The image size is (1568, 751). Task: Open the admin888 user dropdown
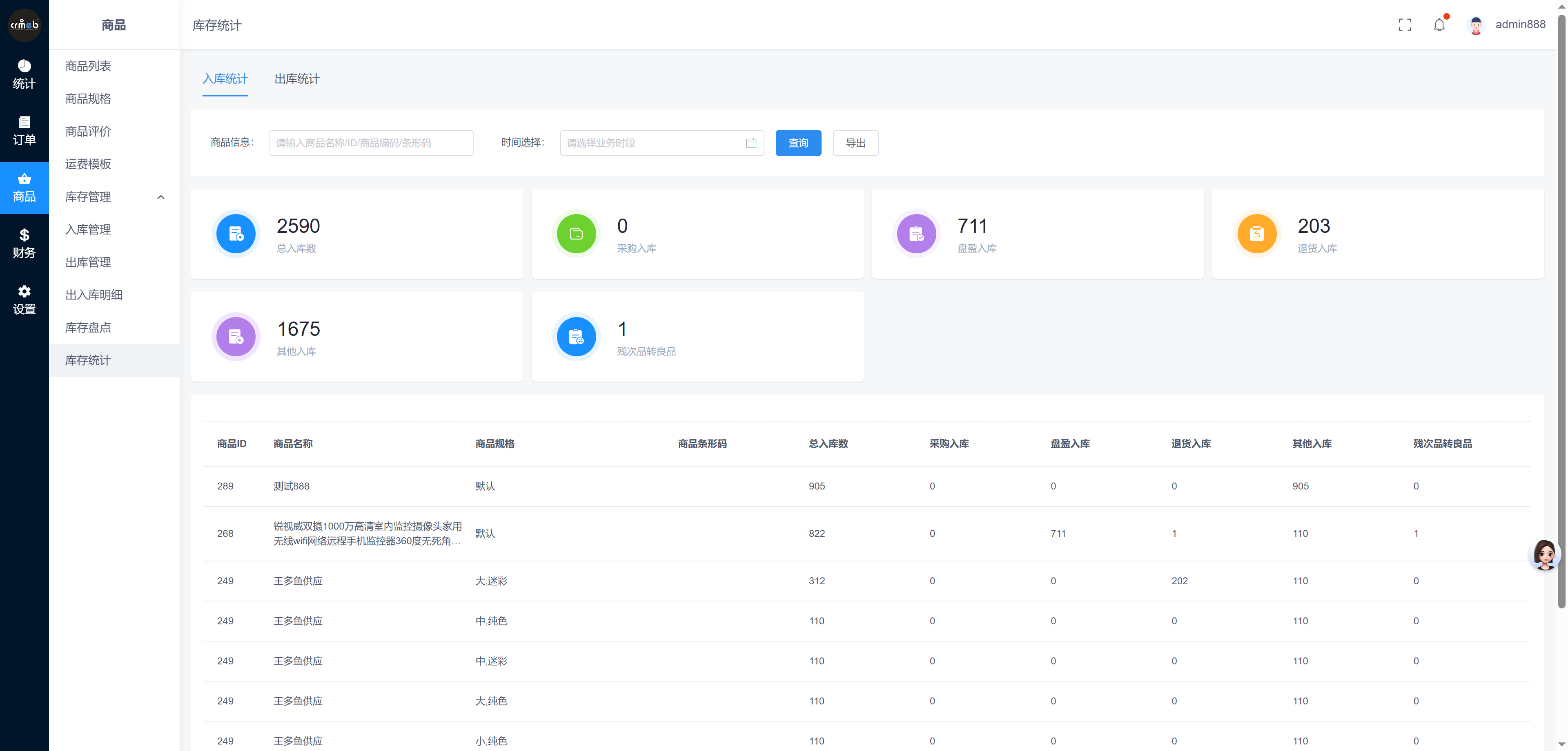(1520, 25)
